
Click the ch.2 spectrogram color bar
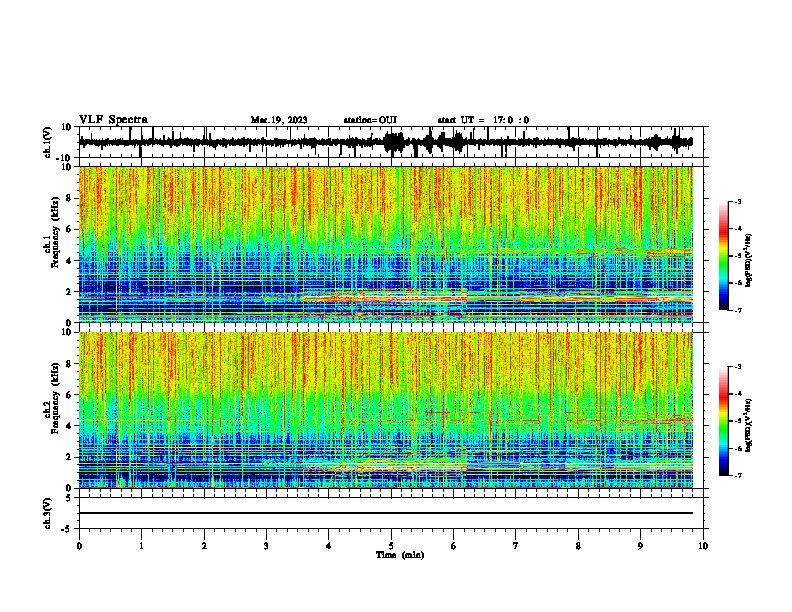tap(724, 421)
